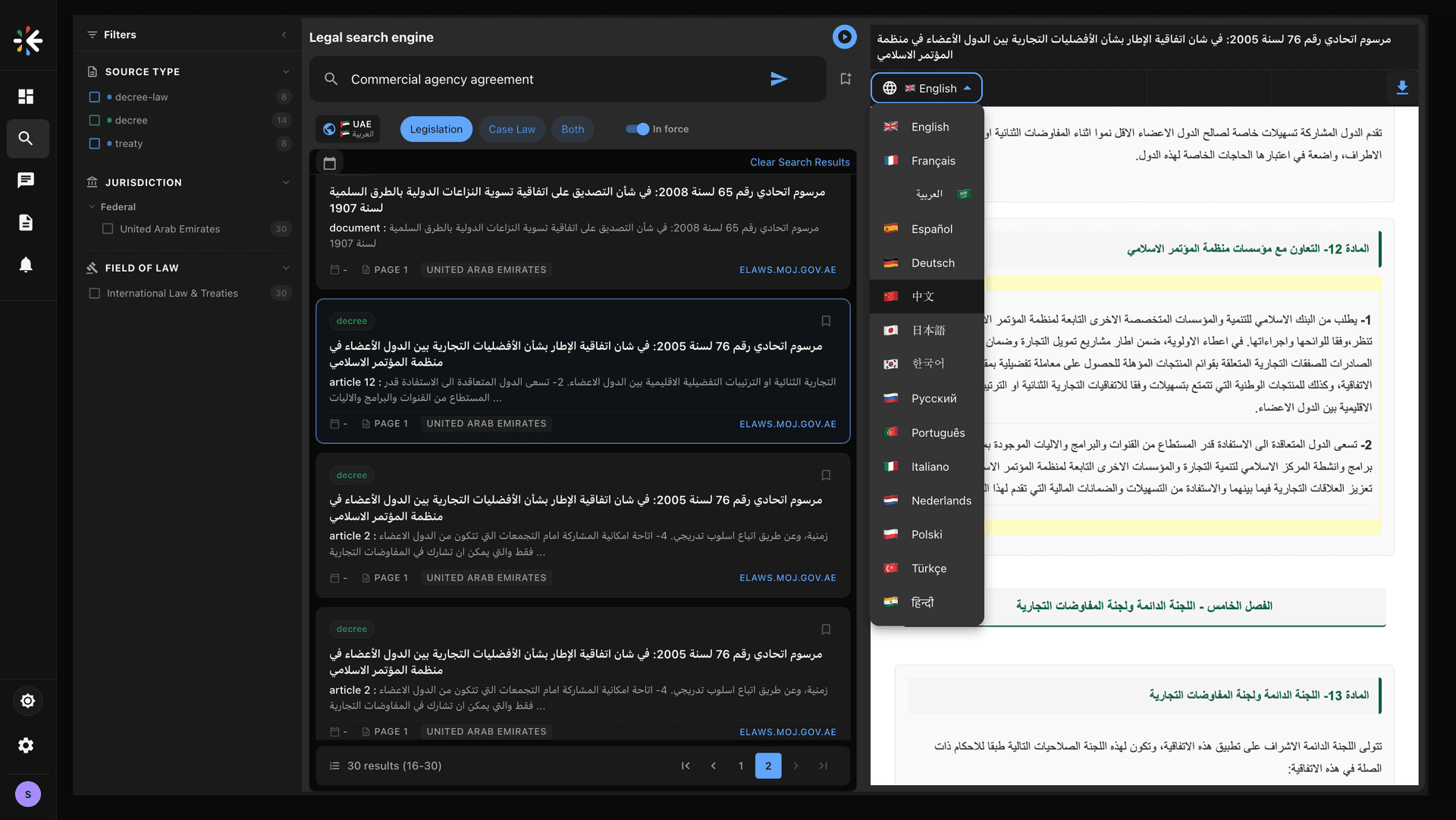1456x820 pixels.
Task: Bookmark the current search query
Action: 846,78
